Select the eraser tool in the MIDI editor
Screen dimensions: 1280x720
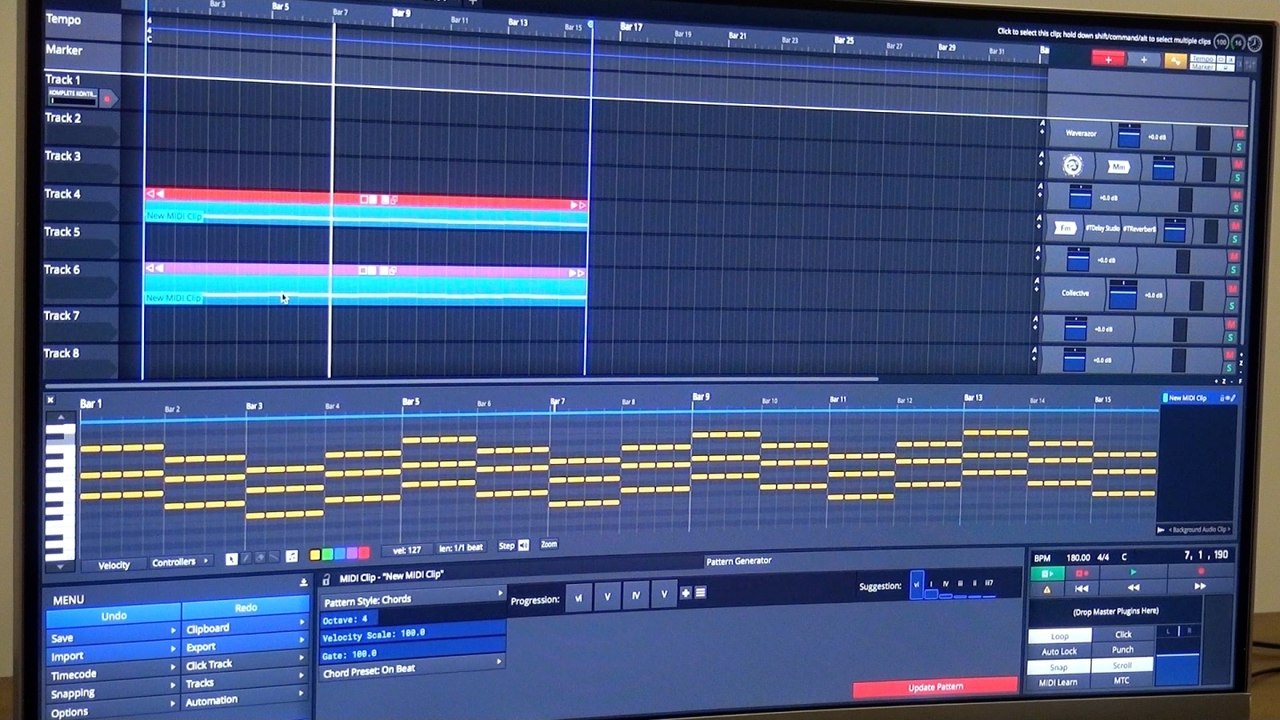pyautogui.click(x=260, y=558)
